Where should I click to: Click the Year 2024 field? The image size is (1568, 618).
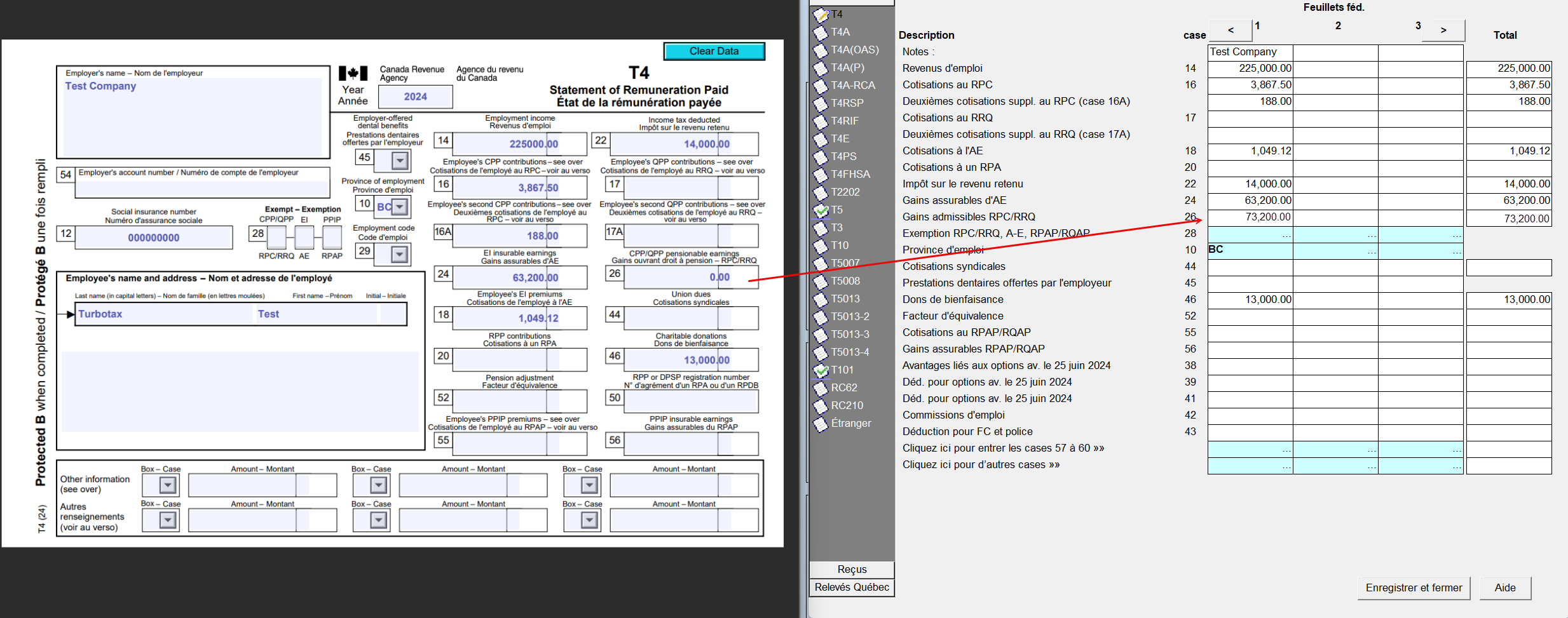[415, 97]
